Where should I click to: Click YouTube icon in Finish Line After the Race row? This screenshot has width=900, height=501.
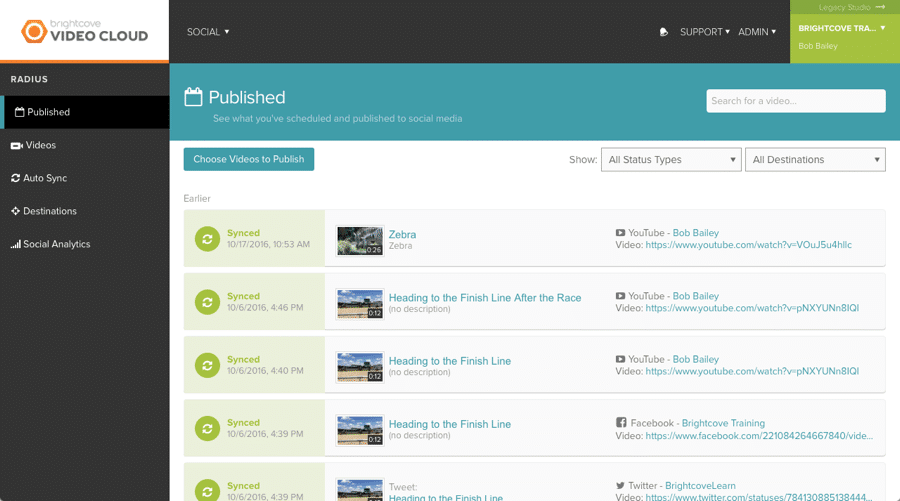(x=620, y=296)
